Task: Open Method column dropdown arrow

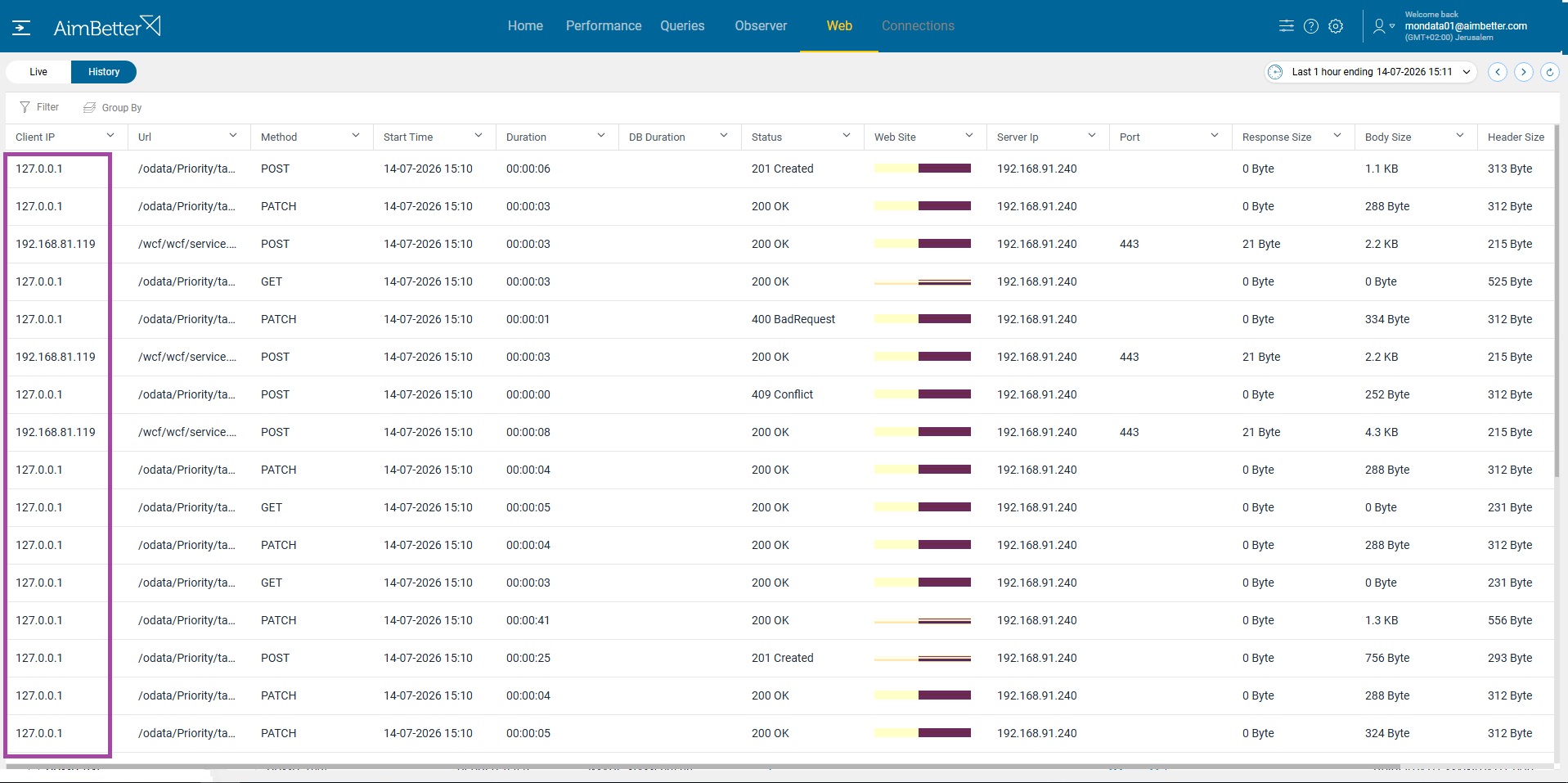Action: point(356,136)
